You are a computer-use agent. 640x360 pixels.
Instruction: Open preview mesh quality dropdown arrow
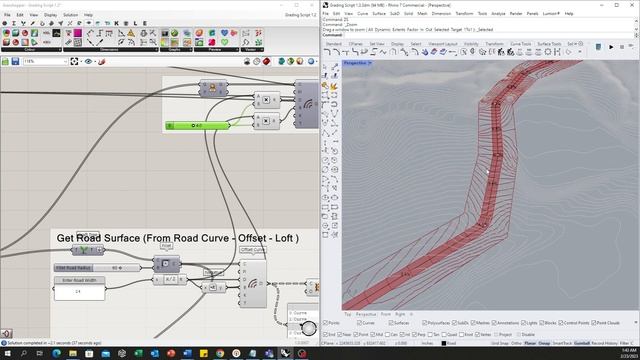[x=316, y=62]
